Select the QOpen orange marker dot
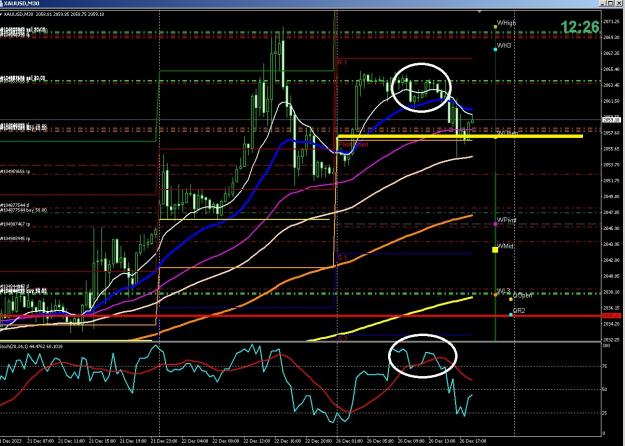This screenshot has width=625, height=446. click(511, 299)
